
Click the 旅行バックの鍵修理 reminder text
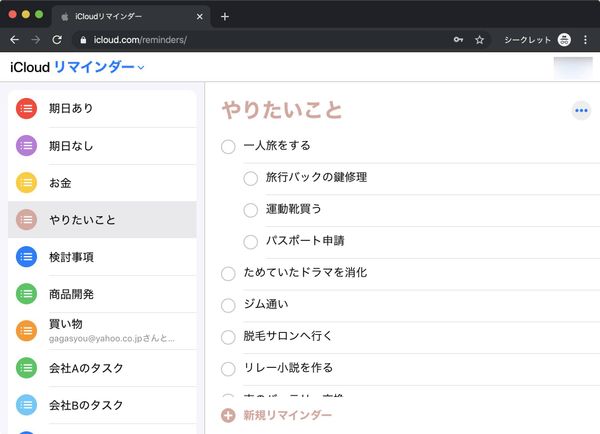316,177
